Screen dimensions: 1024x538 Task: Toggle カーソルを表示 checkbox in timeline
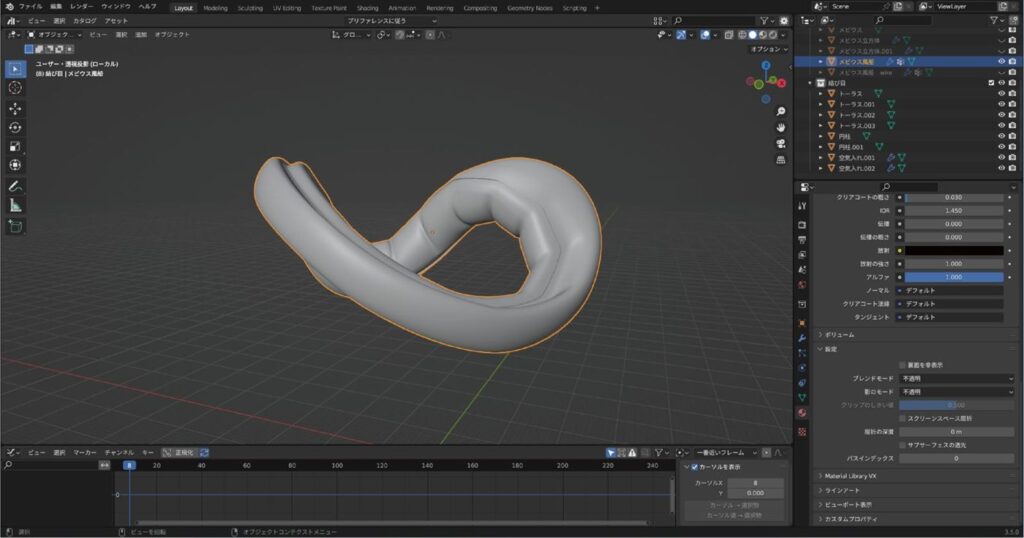[x=695, y=467]
